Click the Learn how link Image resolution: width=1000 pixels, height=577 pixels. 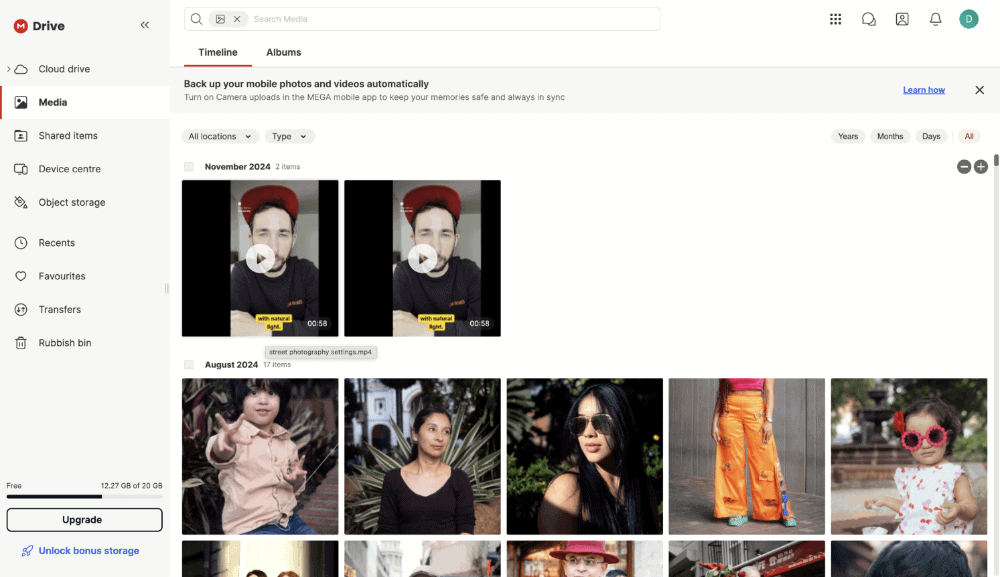point(923,90)
